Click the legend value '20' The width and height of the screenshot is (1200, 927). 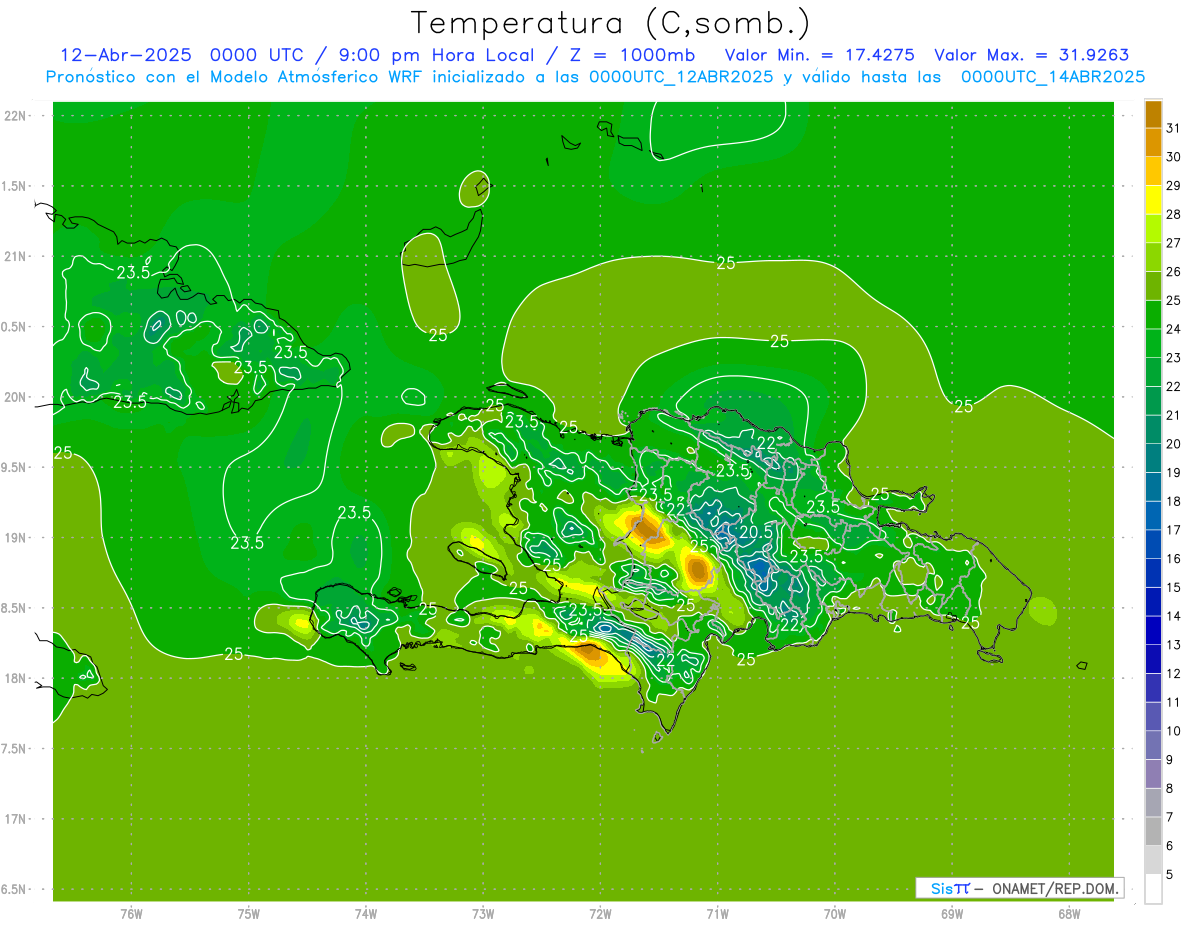point(1173,444)
